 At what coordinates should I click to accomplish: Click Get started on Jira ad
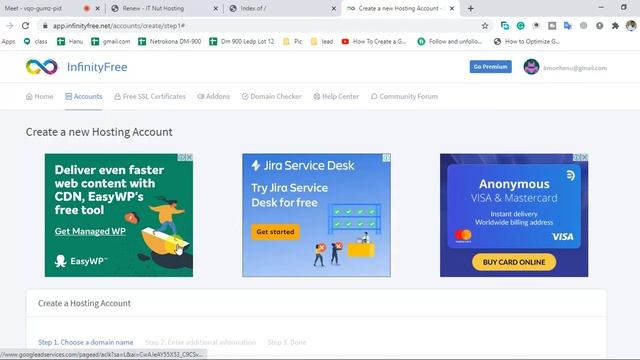tap(275, 232)
